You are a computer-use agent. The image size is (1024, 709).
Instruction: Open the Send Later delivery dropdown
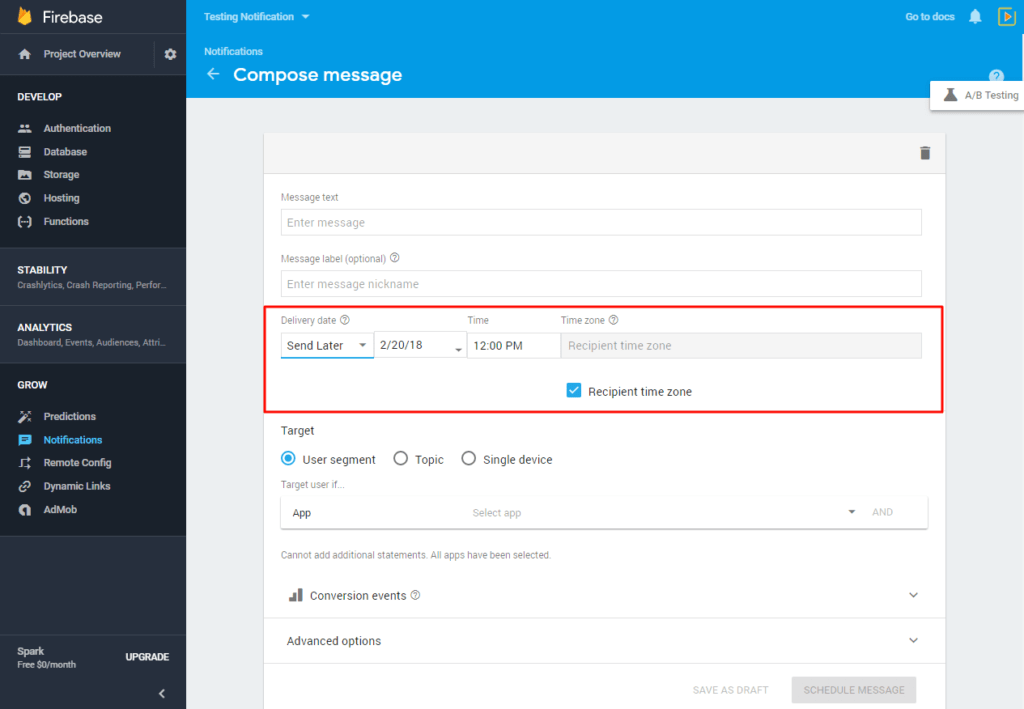tap(327, 345)
